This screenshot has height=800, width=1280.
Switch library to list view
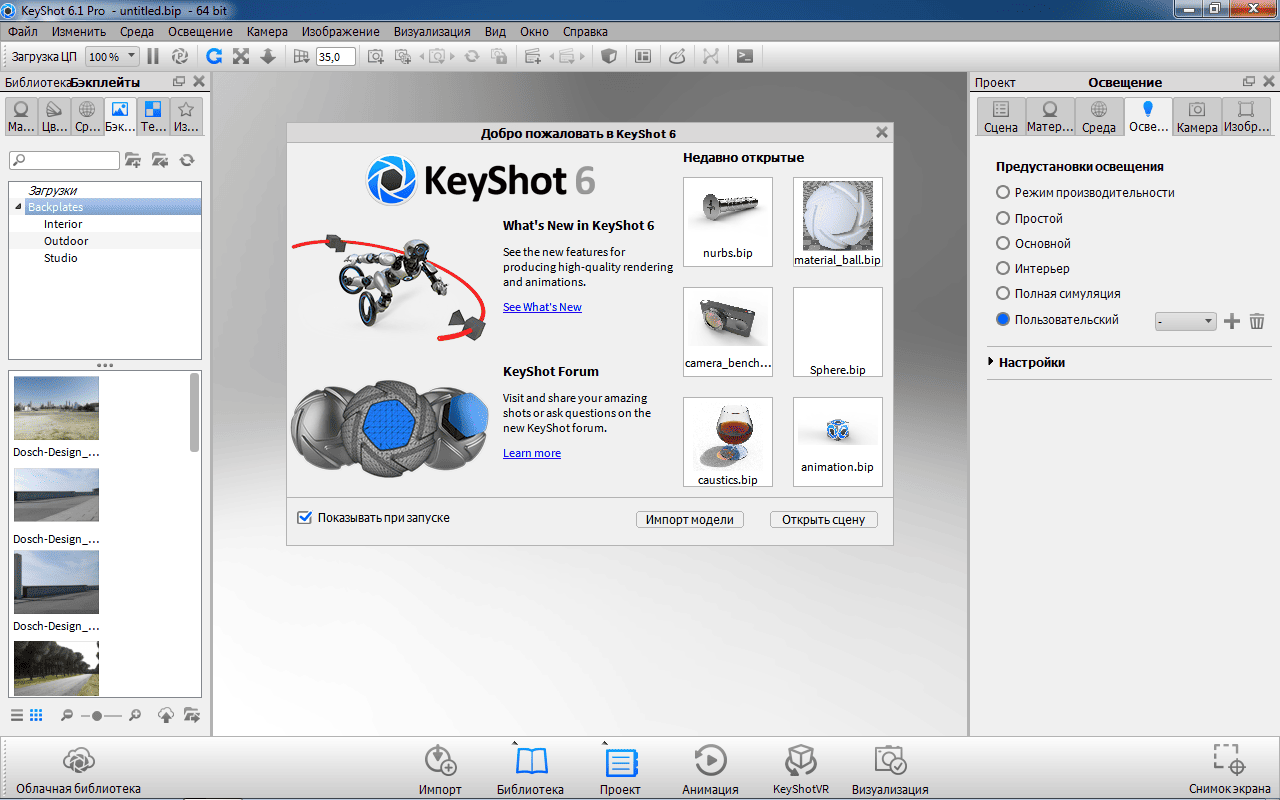pos(17,715)
